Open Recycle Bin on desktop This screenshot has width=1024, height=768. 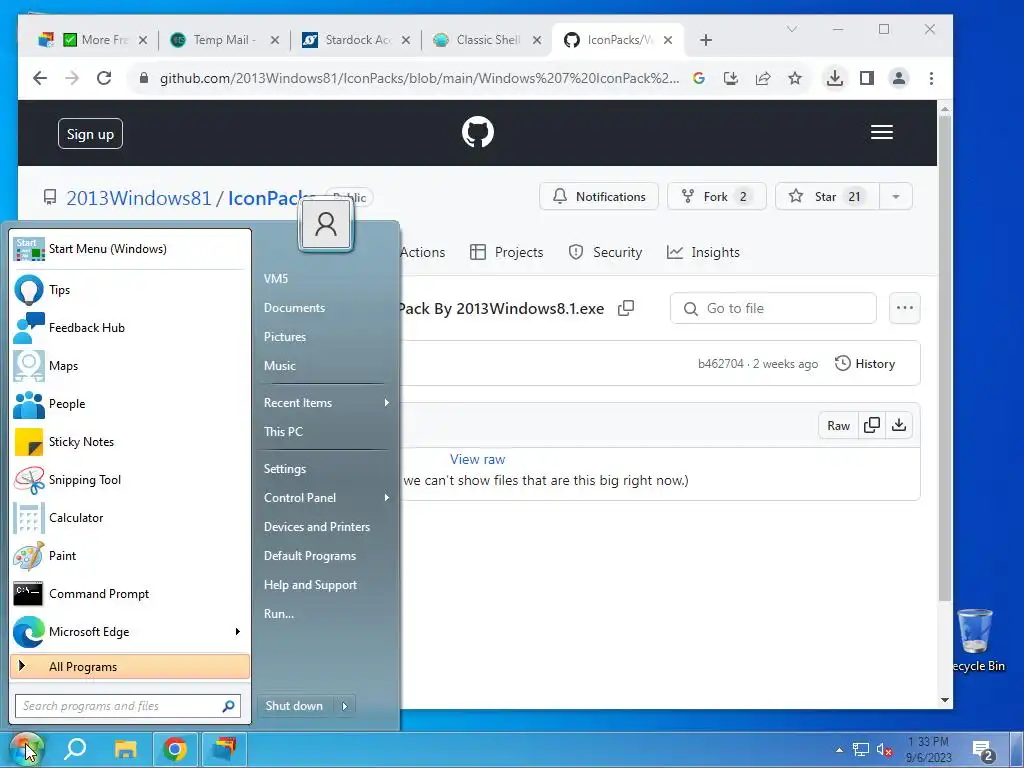point(976,640)
